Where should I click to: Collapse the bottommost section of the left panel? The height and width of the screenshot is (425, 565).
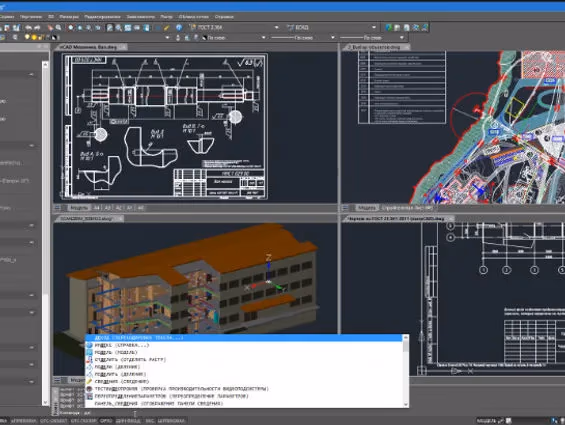tap(31, 381)
